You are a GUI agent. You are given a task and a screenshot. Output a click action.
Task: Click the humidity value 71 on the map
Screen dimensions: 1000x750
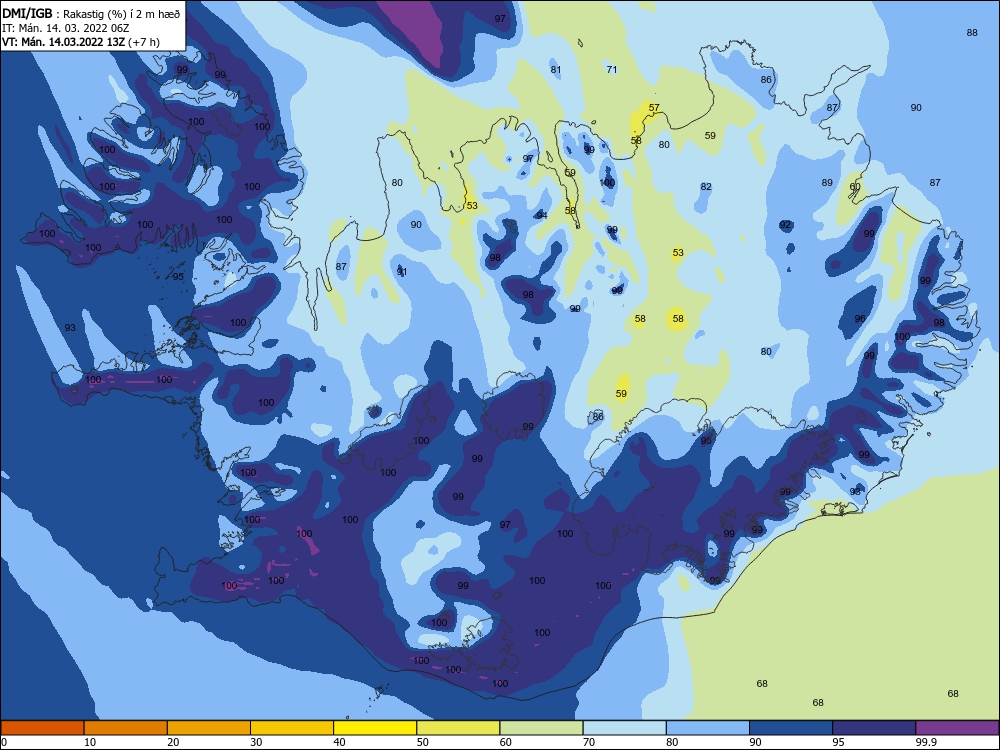[612, 70]
